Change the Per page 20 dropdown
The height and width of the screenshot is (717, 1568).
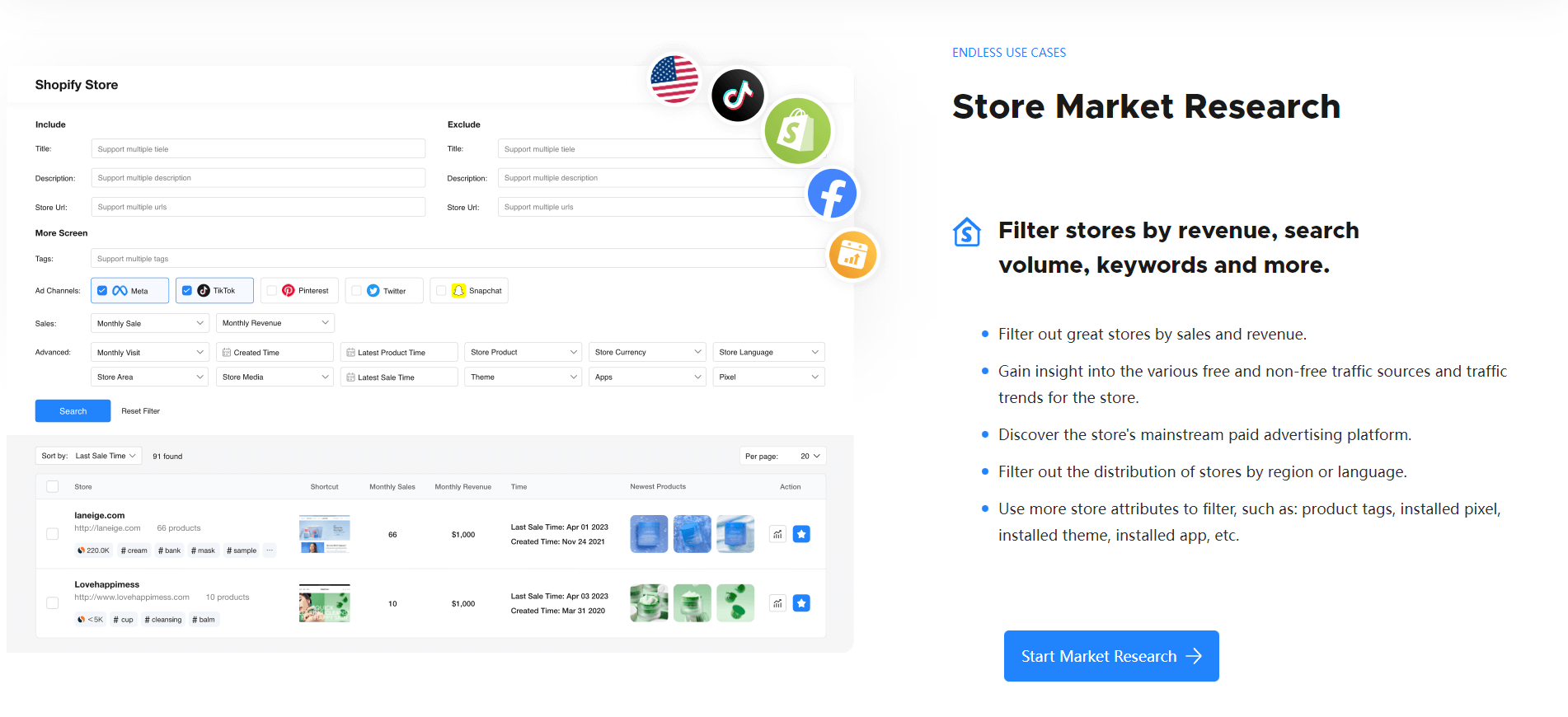[782, 456]
